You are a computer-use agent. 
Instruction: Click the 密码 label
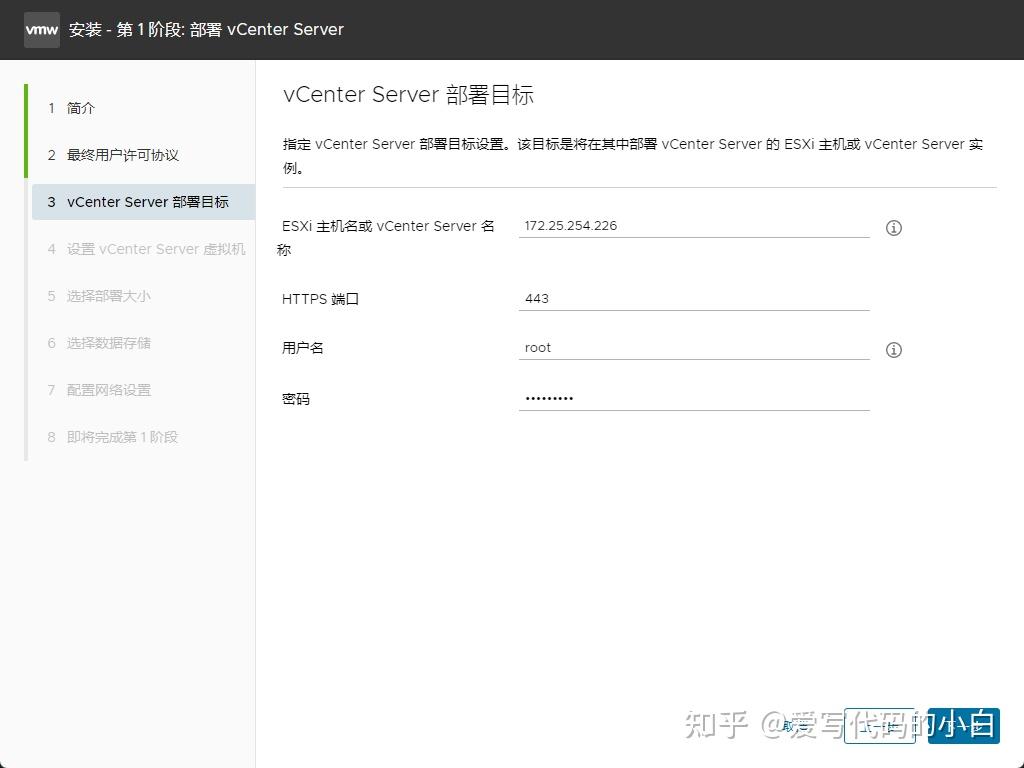pyautogui.click(x=296, y=399)
